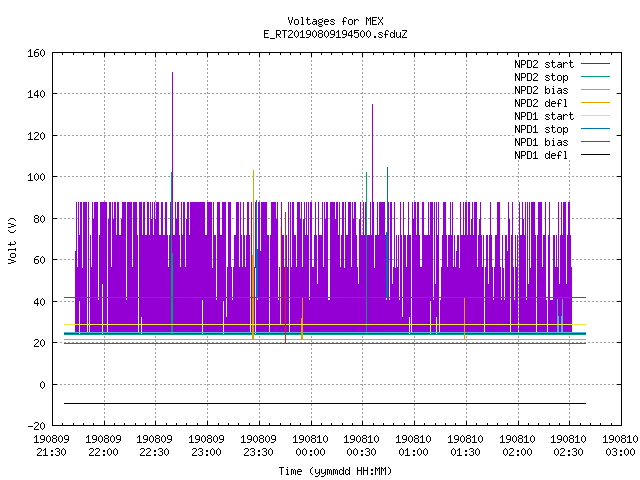Click the 'NPD2 bias' legend label
640x480 pixels.
click(541, 90)
